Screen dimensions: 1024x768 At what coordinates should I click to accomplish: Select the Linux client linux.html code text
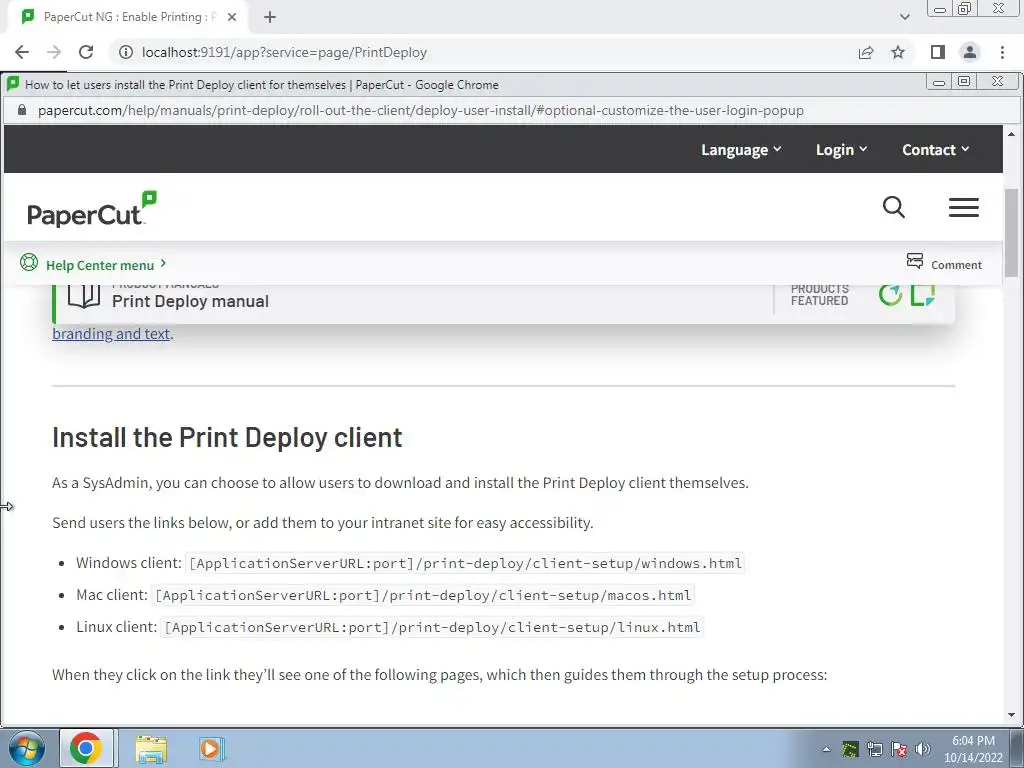pyautogui.click(x=432, y=627)
